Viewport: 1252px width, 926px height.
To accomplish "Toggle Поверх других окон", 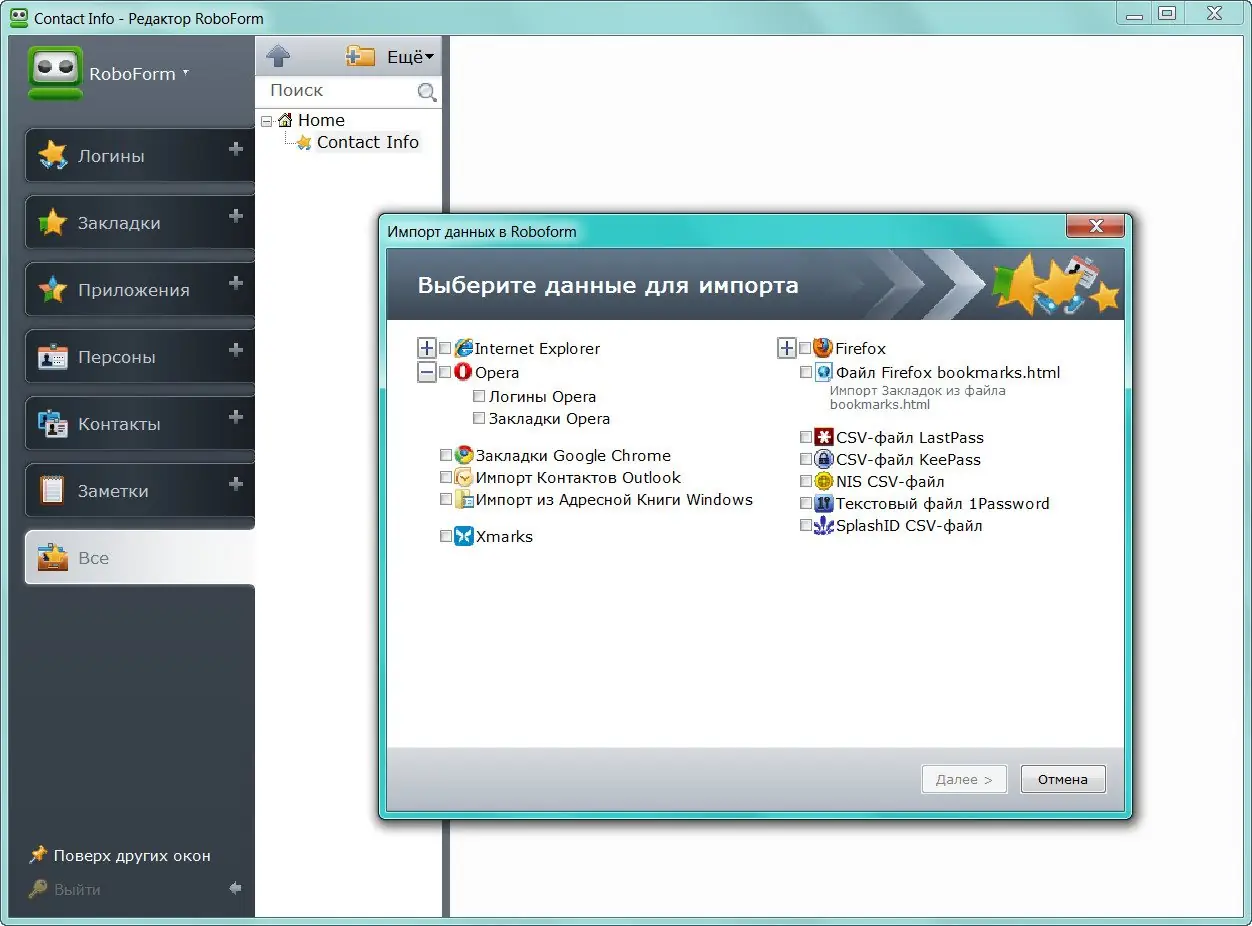I will (x=120, y=855).
